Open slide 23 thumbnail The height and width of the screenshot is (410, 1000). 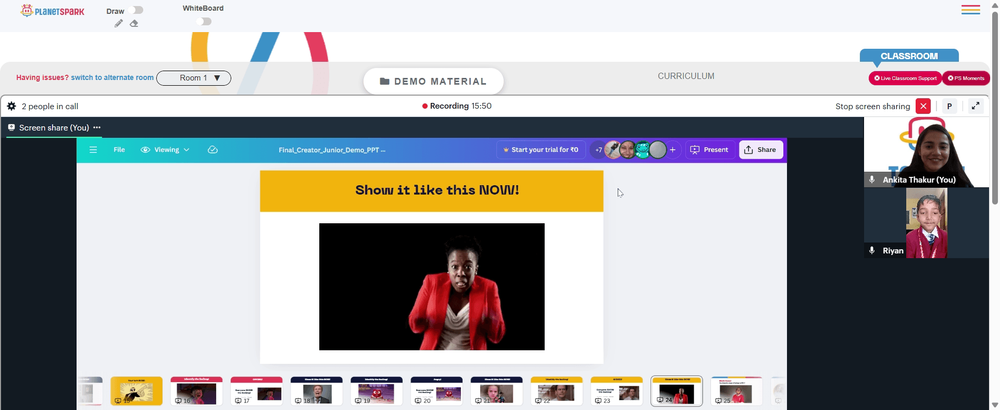pyautogui.click(x=616, y=391)
